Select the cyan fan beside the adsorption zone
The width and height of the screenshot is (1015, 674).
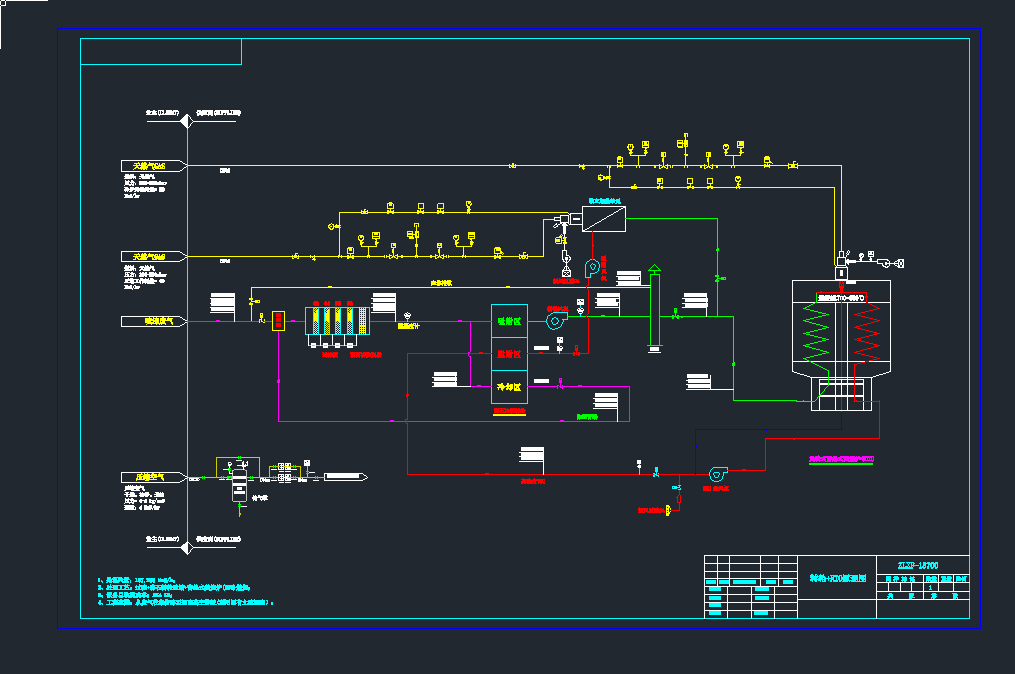point(555,319)
